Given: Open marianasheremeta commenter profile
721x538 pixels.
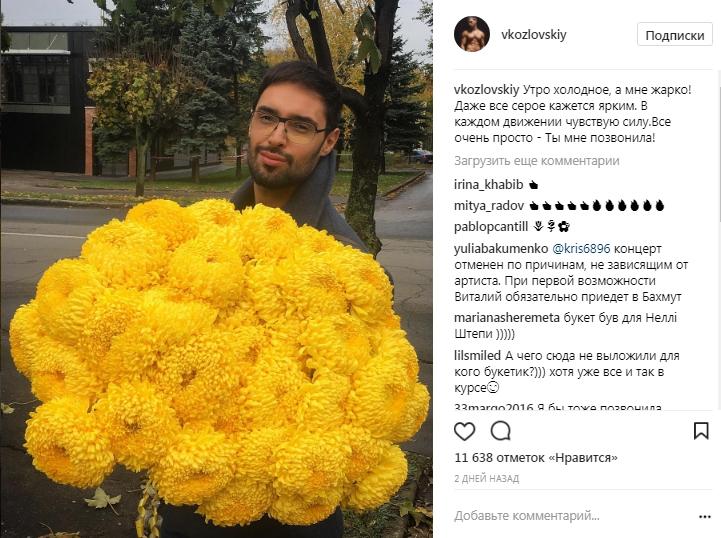Looking at the screenshot, I should point(507,318).
